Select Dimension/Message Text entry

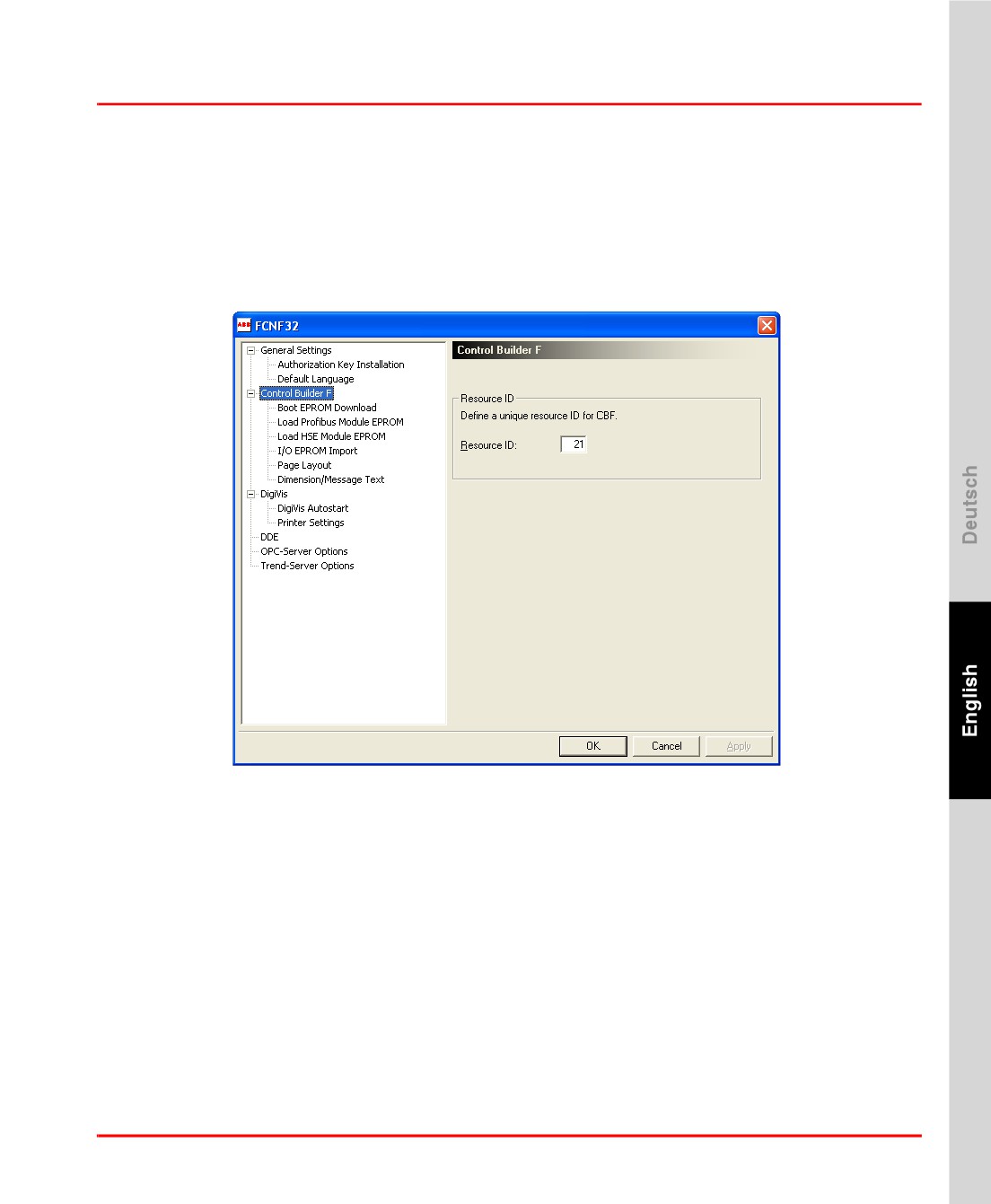330,480
